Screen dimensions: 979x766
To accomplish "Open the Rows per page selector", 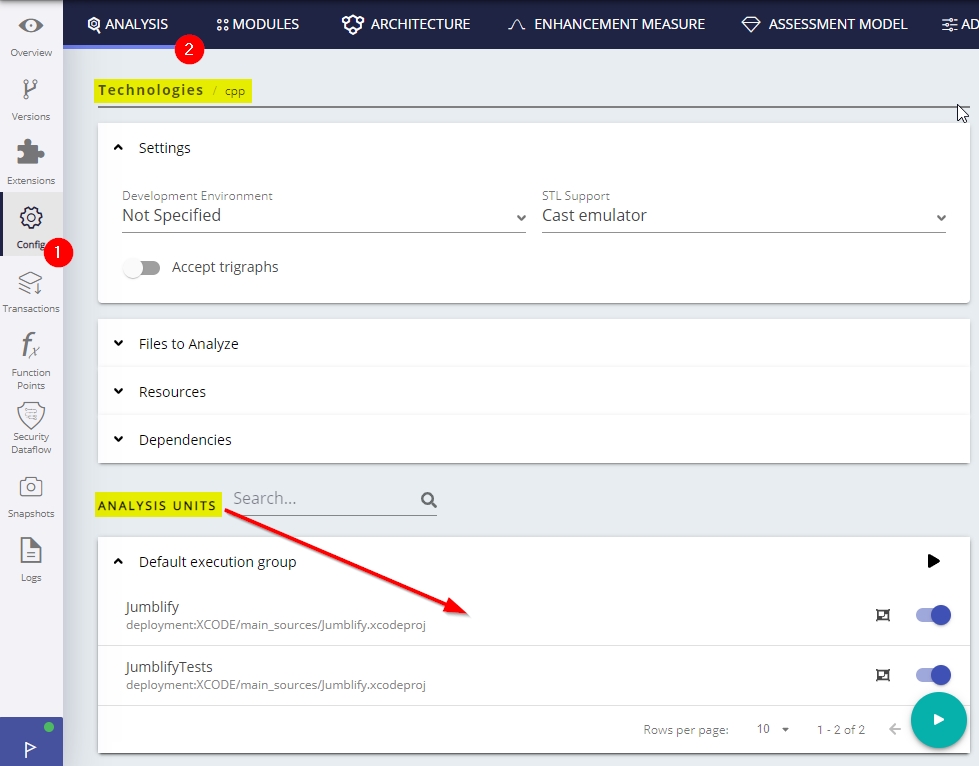I will pyautogui.click(x=773, y=729).
